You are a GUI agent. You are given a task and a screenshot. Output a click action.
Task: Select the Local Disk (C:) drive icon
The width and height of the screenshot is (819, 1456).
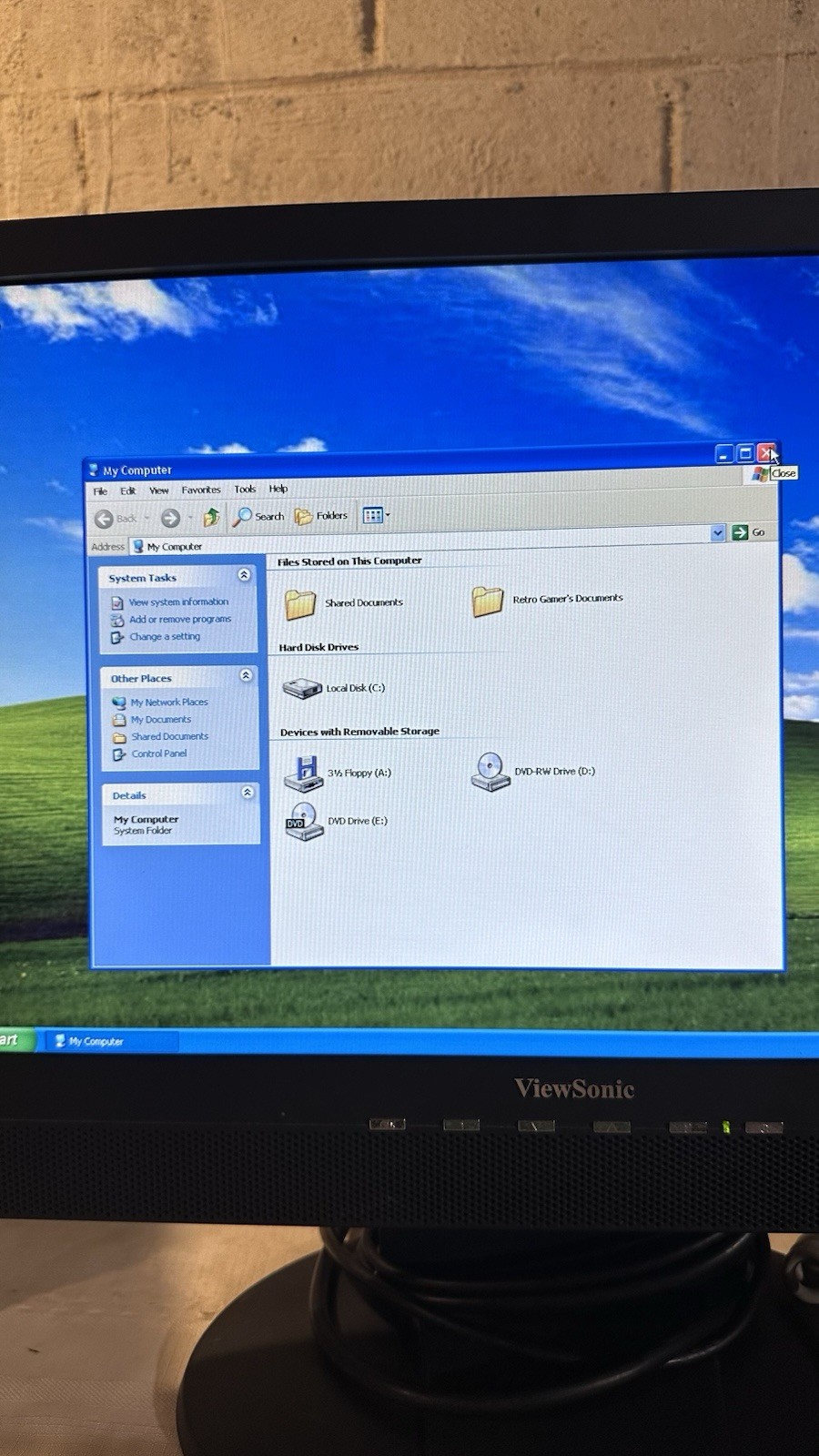(302, 689)
